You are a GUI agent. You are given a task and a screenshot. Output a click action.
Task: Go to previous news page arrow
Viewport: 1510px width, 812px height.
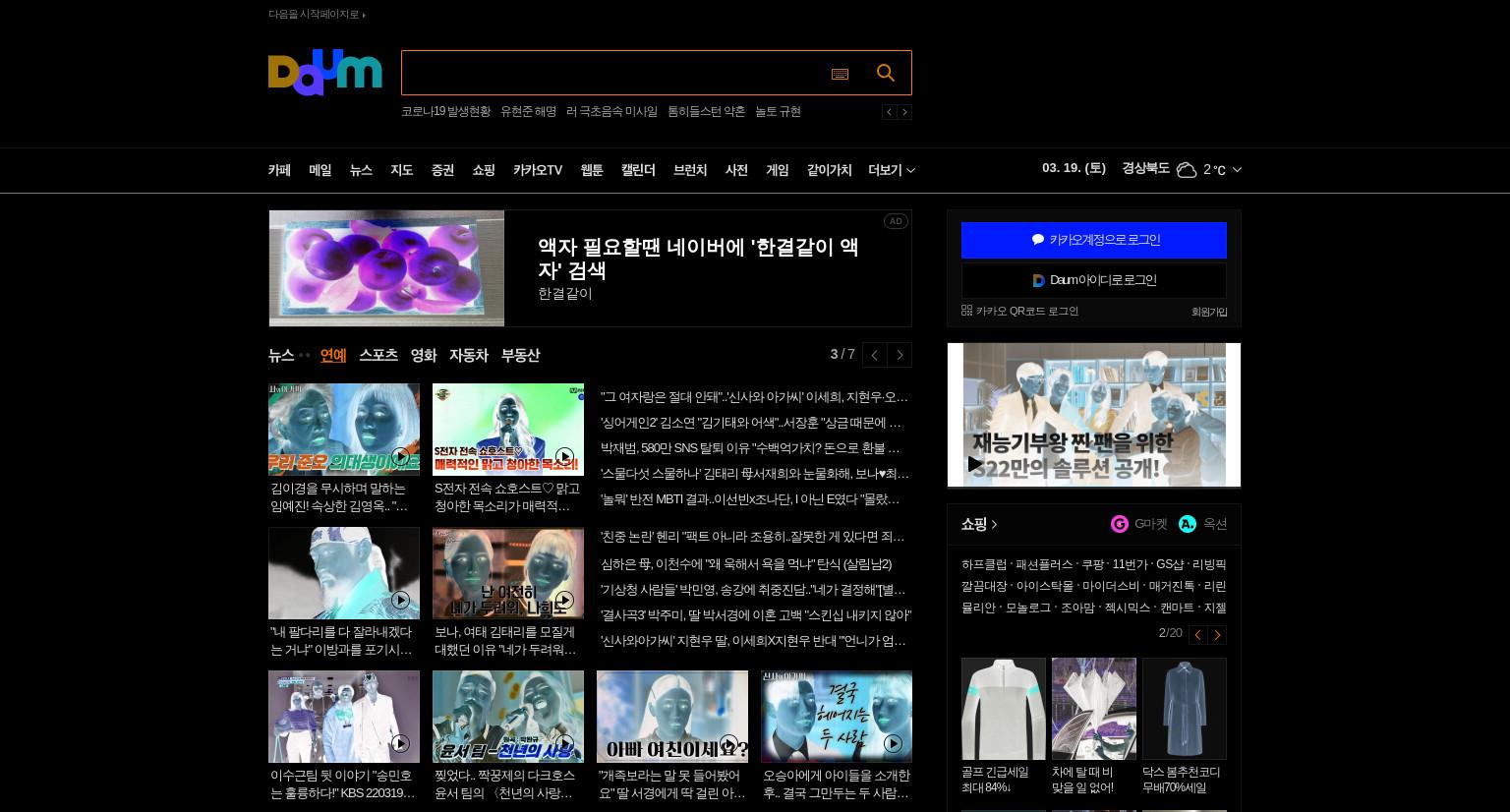(x=874, y=355)
